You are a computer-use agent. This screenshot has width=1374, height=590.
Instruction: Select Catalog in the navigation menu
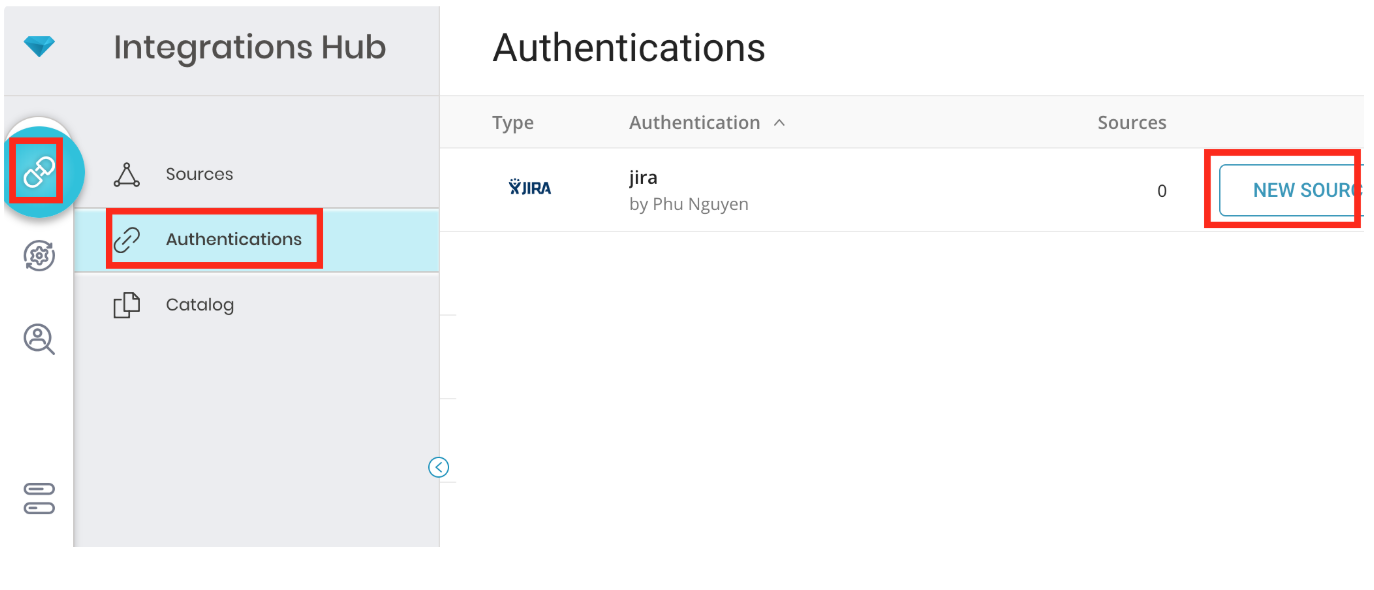pyautogui.click(x=199, y=305)
